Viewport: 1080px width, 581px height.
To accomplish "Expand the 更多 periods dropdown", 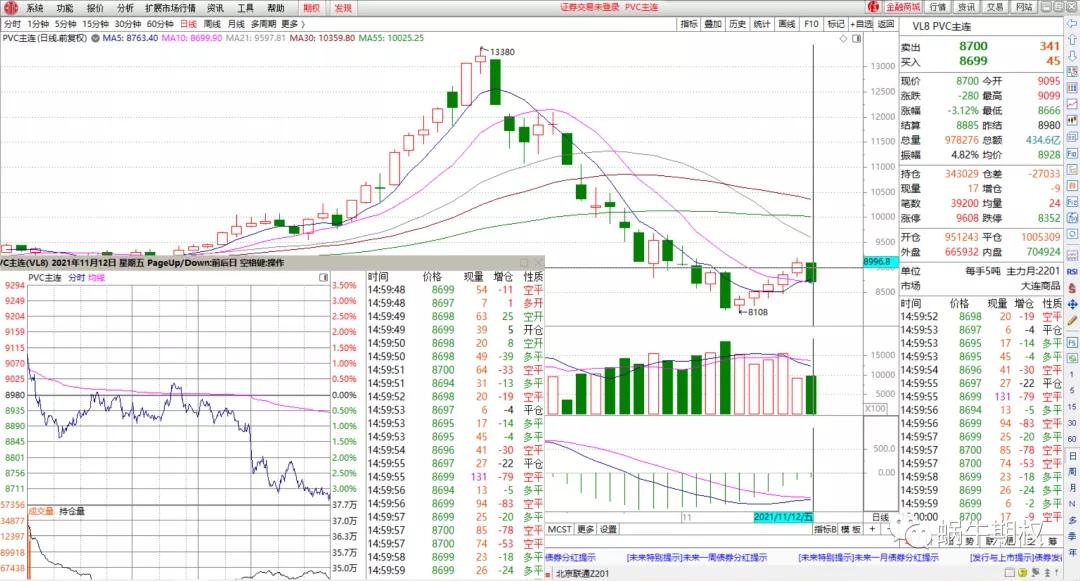I will pyautogui.click(x=291, y=23).
